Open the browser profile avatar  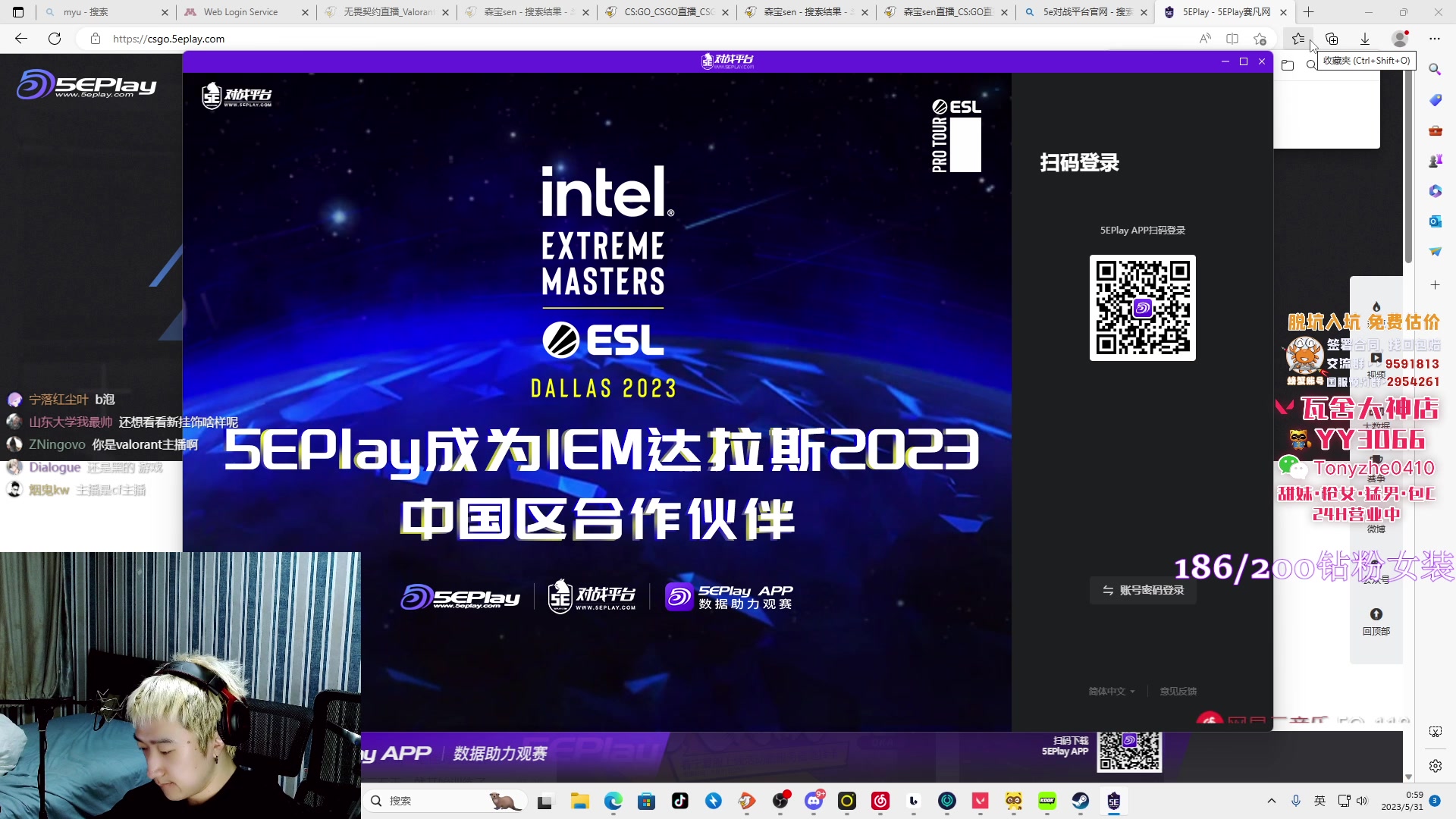tap(1400, 39)
